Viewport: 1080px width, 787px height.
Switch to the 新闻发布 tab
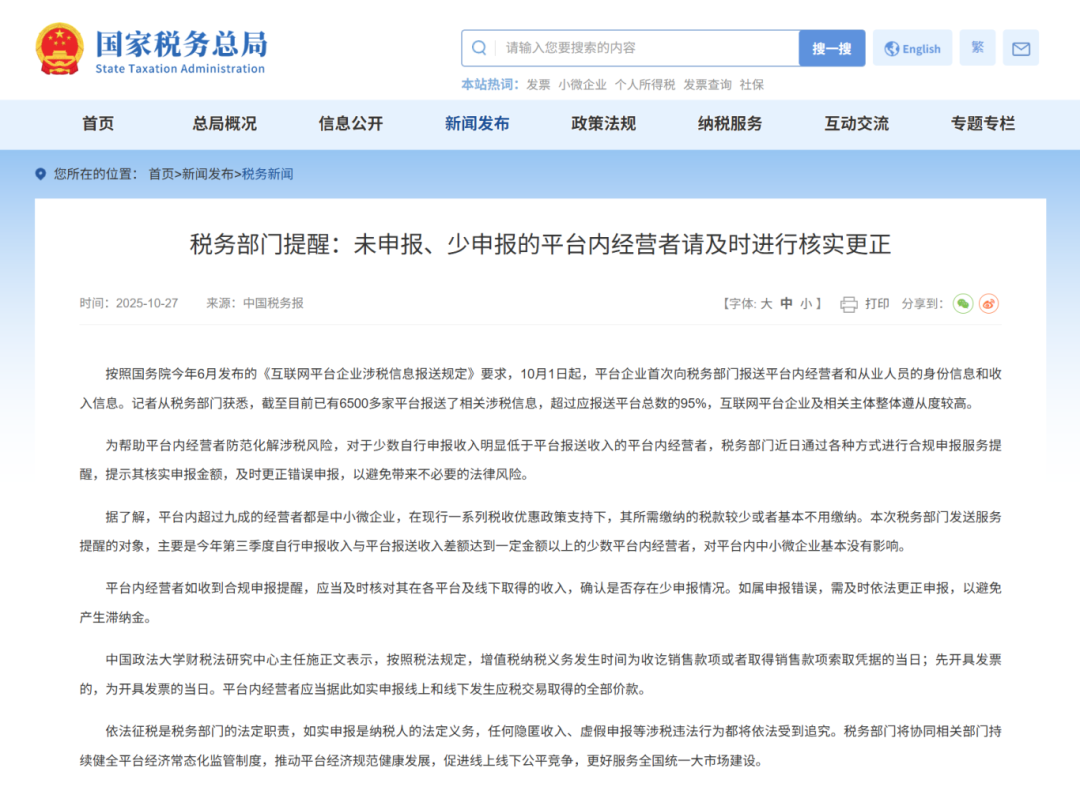tap(476, 124)
